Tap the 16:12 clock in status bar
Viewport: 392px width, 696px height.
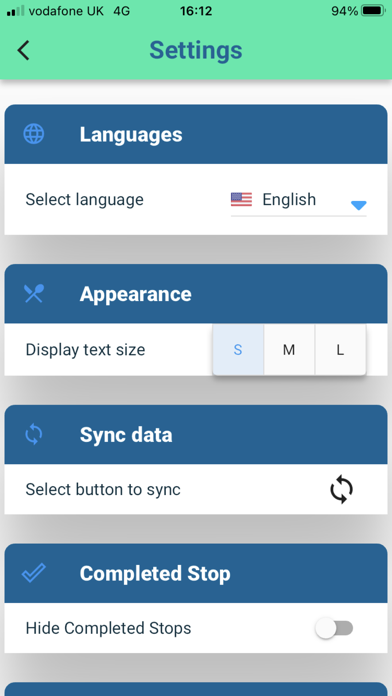tap(196, 11)
